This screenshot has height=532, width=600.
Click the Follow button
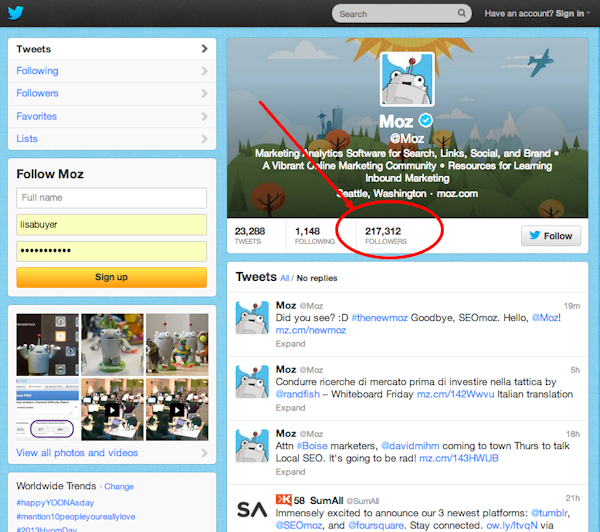point(551,236)
